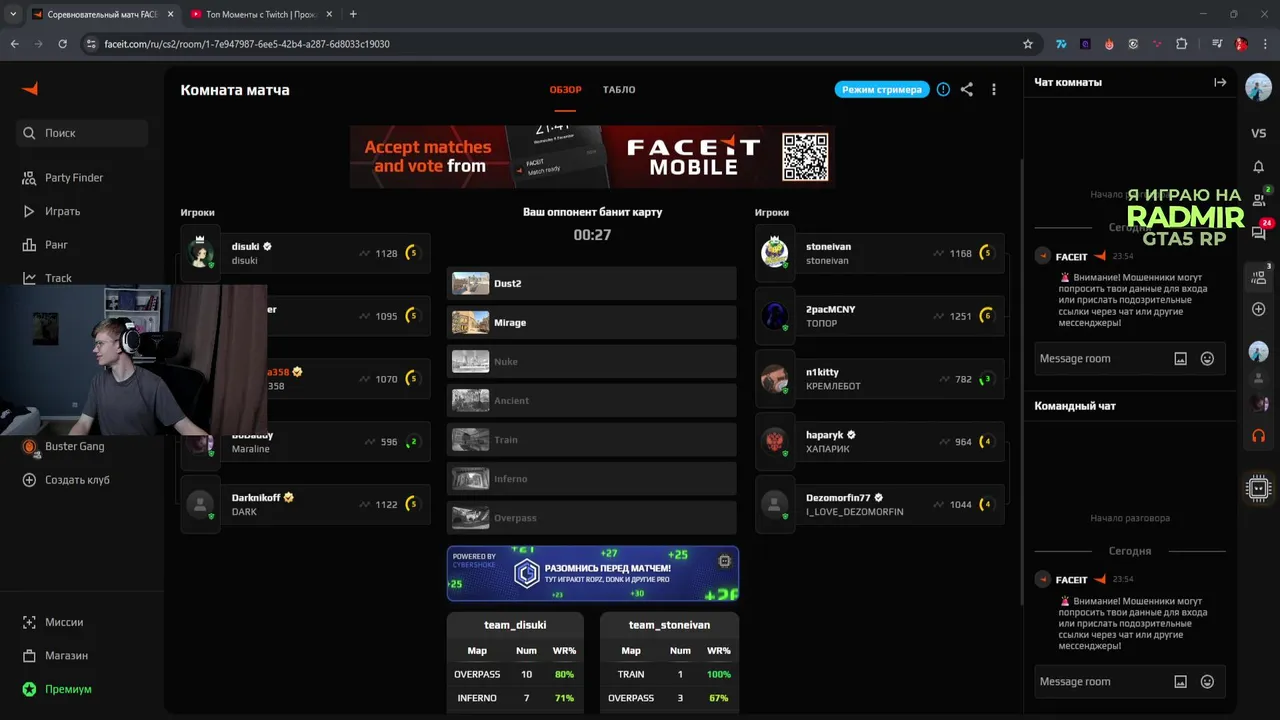Image resolution: width=1280 pixels, height=720 pixels.
Task: Open the browser media control icon
Action: [x=1217, y=44]
